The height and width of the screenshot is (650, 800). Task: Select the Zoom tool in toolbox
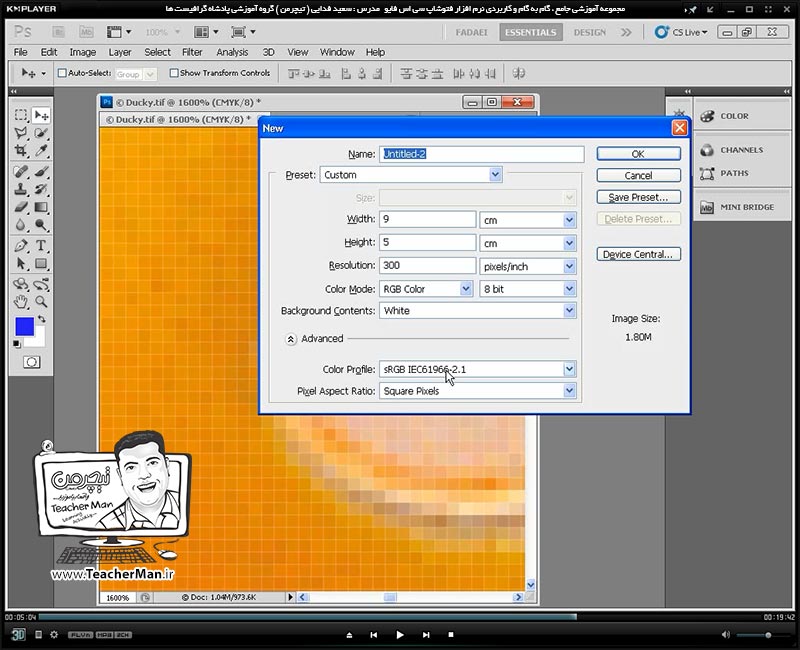click(x=41, y=302)
